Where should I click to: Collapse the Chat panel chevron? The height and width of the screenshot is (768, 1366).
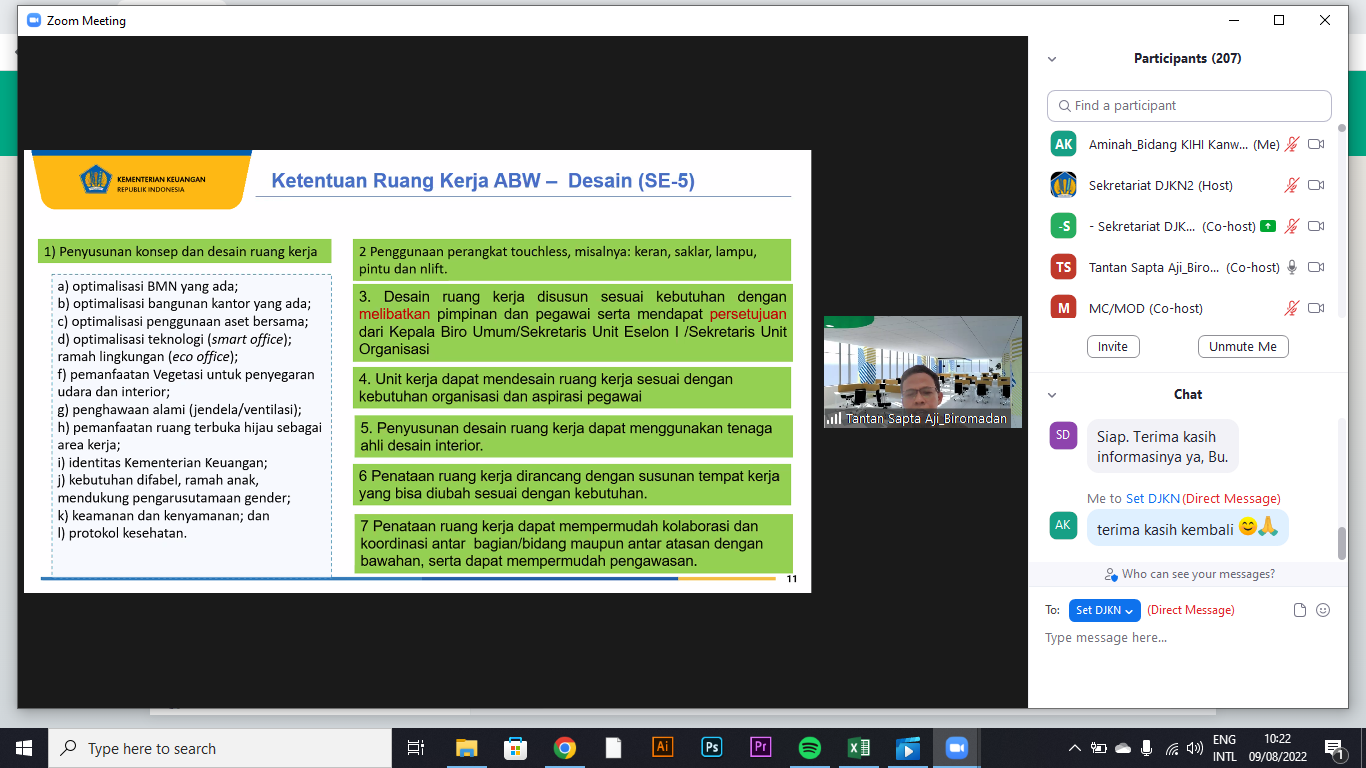tap(1052, 395)
